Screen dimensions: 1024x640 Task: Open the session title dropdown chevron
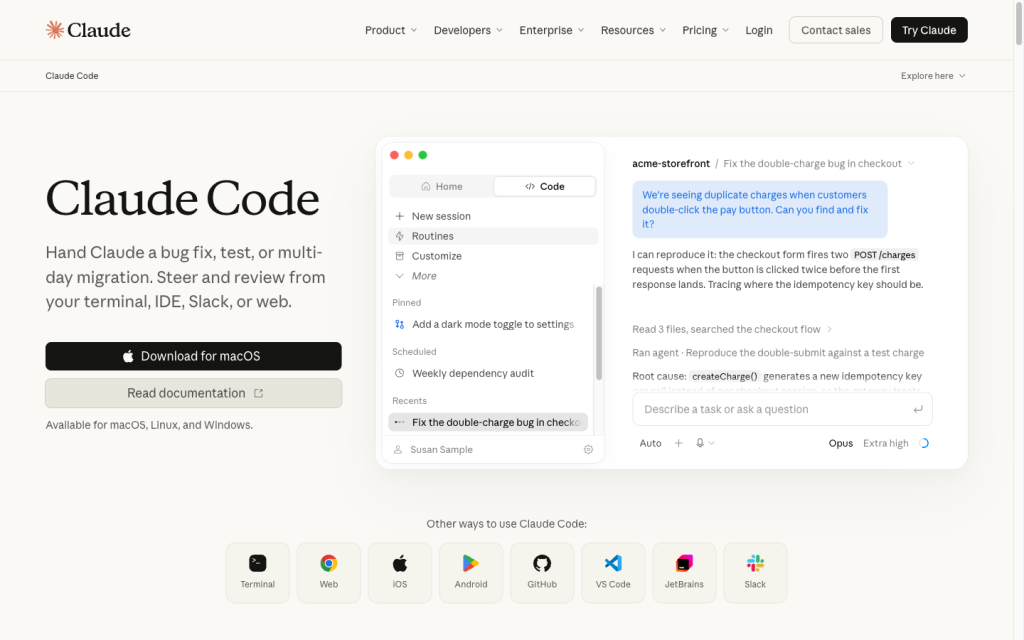point(911,163)
